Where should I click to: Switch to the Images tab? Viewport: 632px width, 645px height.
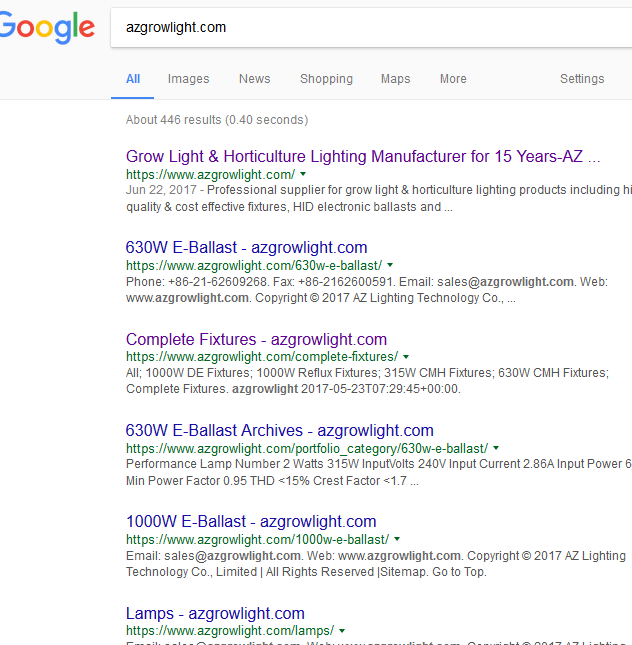[188, 79]
